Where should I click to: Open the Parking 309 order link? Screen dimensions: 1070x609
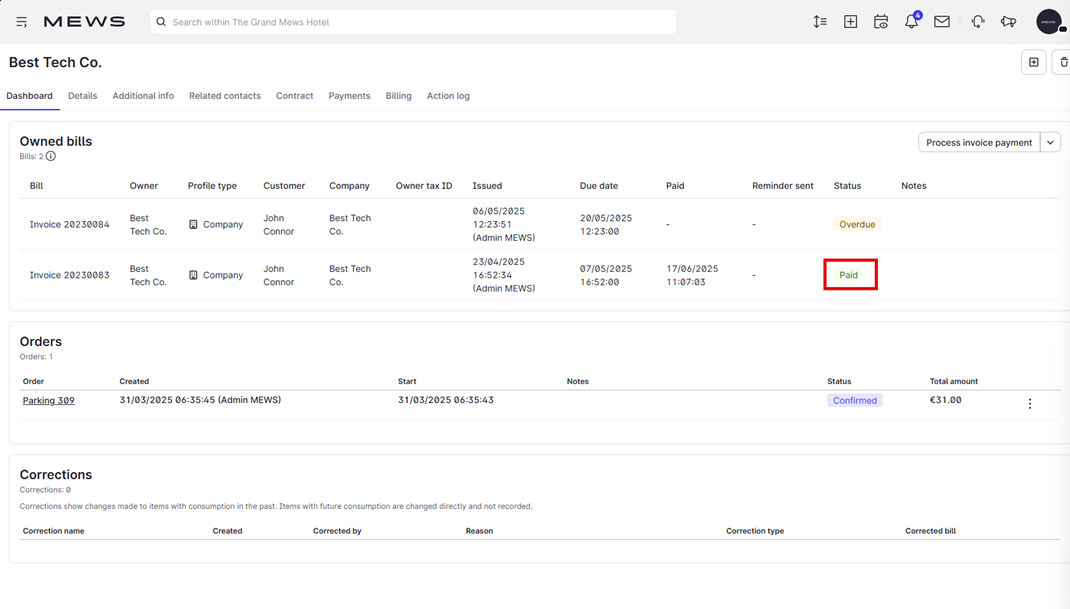[x=48, y=401]
